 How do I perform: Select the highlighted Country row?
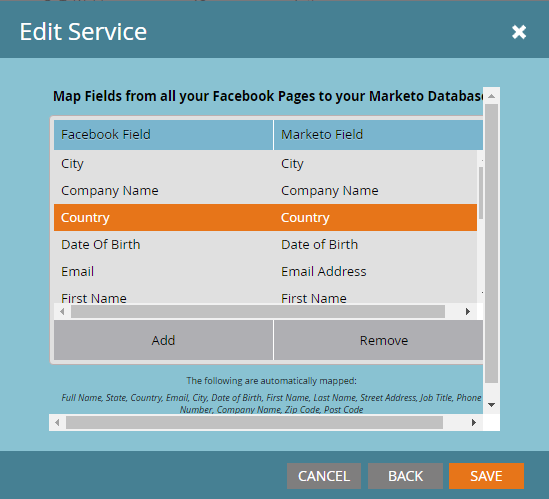click(265, 217)
